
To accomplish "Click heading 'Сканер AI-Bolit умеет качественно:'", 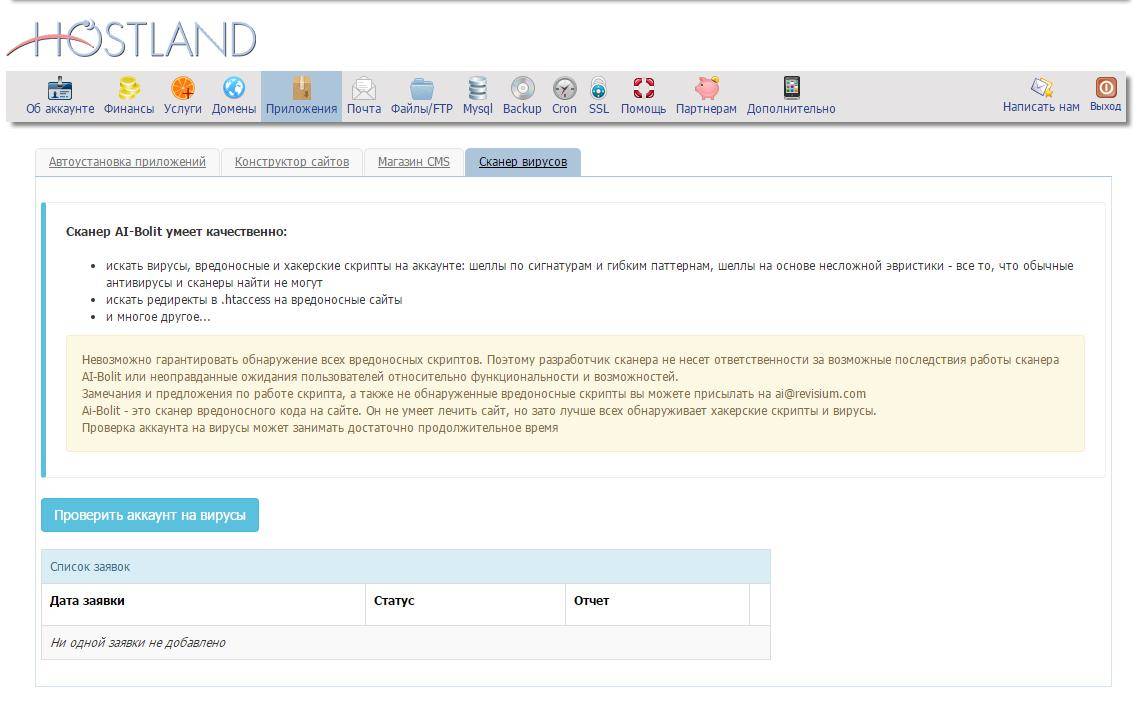I will pos(177,232).
